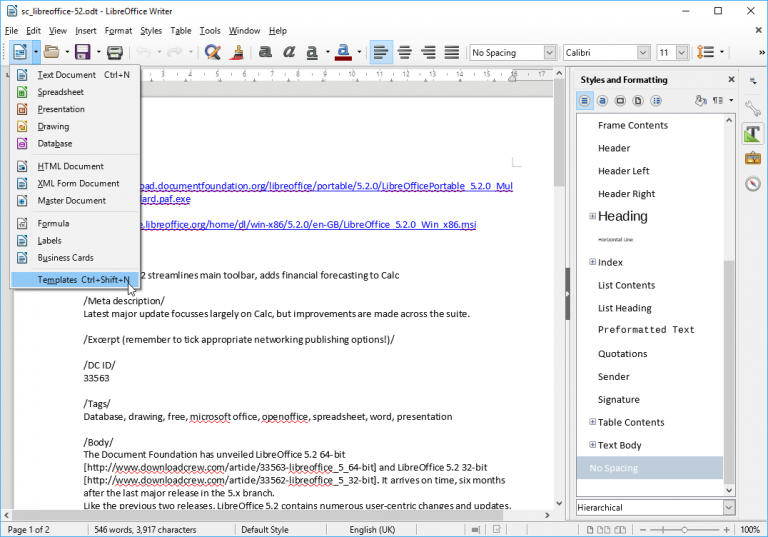Image resolution: width=768 pixels, height=537 pixels.
Task: Apply the font color button
Action: (343, 52)
